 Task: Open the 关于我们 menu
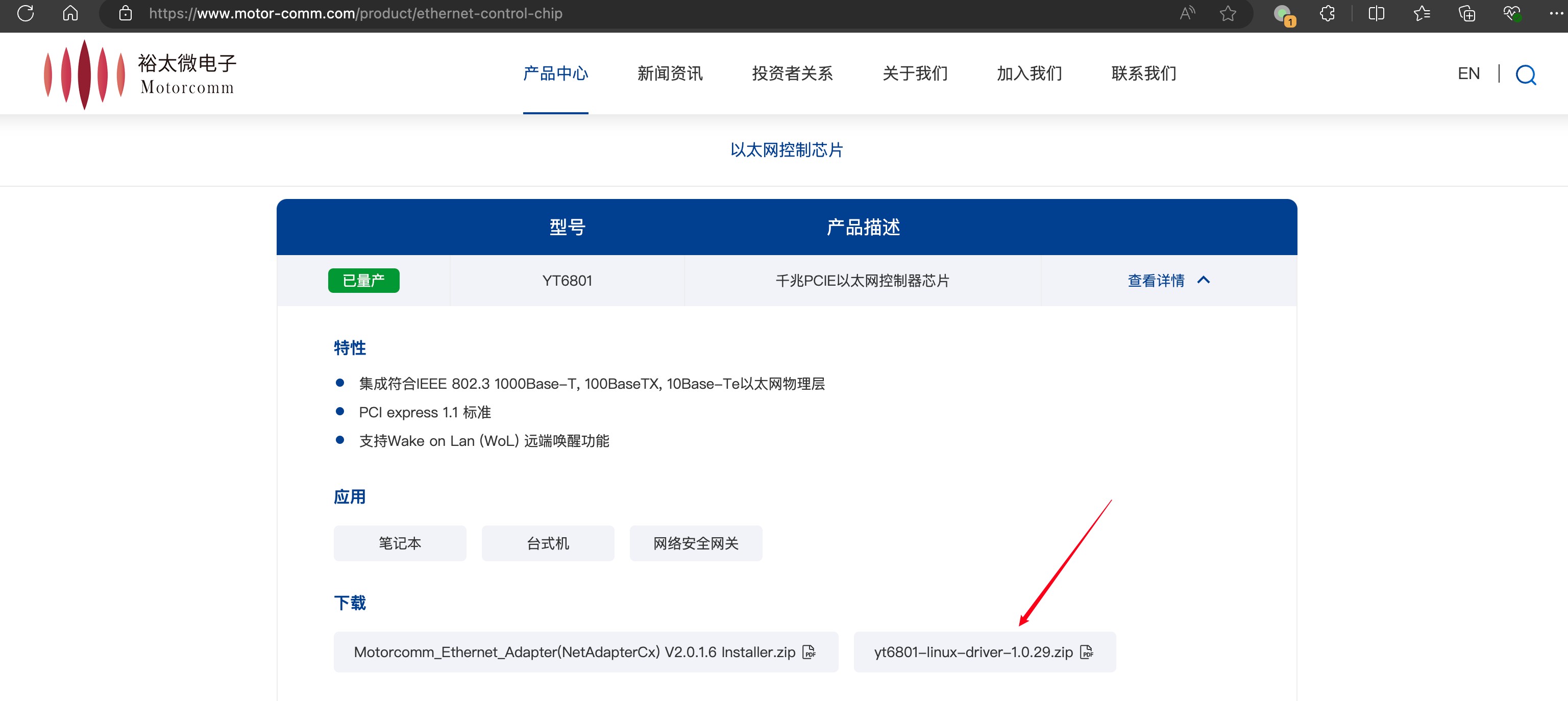click(x=915, y=73)
